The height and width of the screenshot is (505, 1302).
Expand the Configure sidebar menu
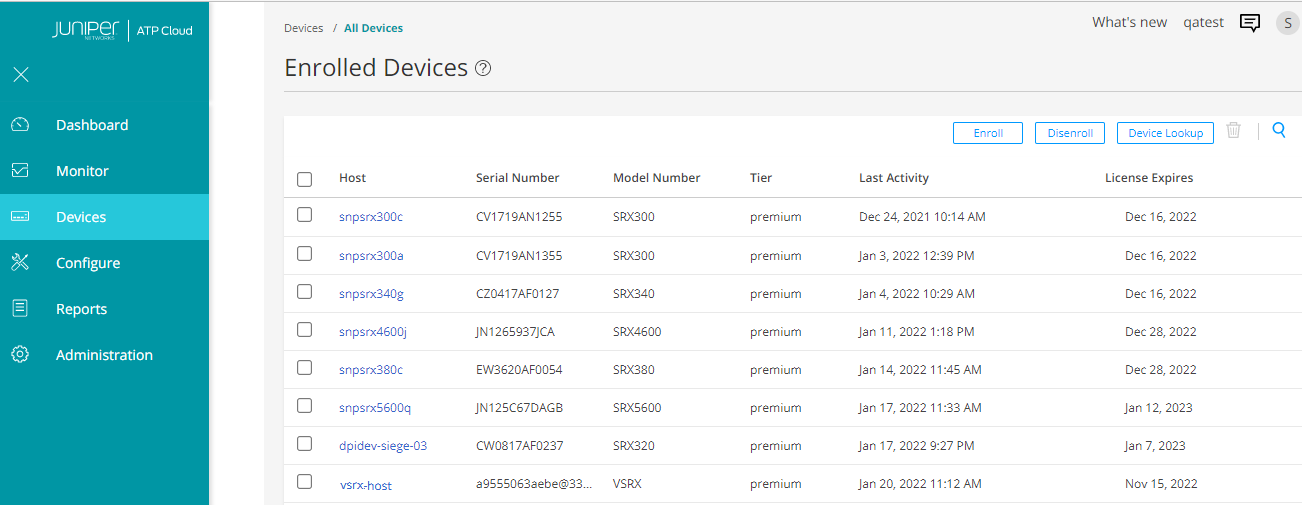pos(88,263)
